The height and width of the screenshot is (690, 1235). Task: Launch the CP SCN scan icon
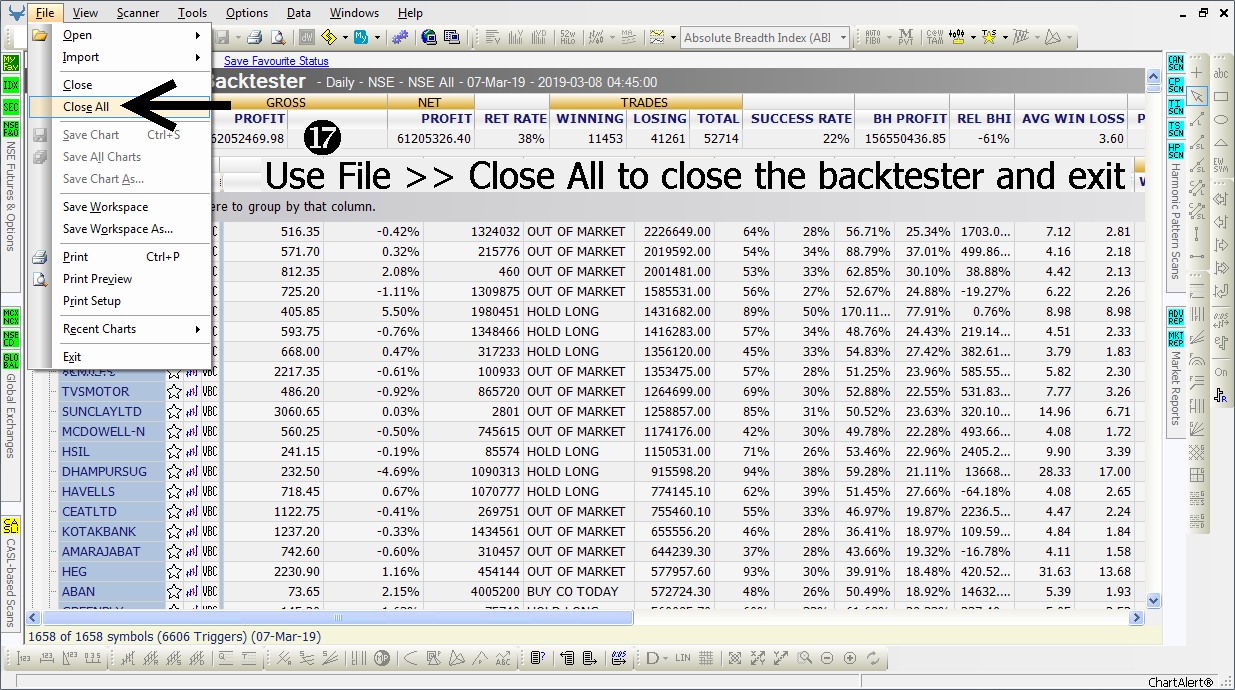point(1176,85)
